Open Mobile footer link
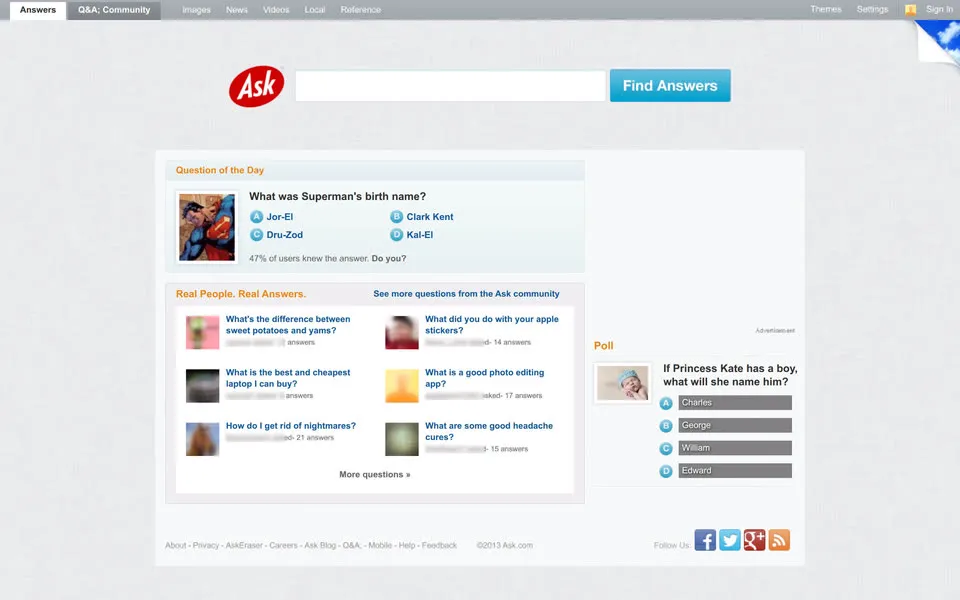The image size is (960, 600). tap(380, 545)
